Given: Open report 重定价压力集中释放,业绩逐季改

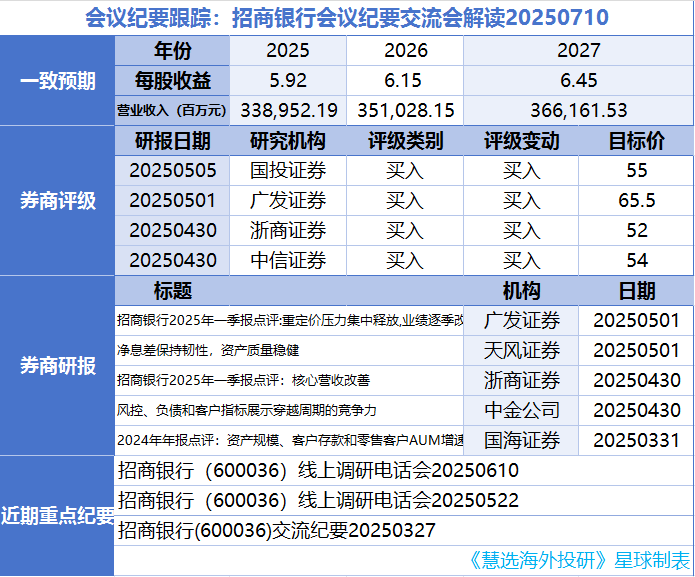Looking at the screenshot, I should [x=289, y=320].
